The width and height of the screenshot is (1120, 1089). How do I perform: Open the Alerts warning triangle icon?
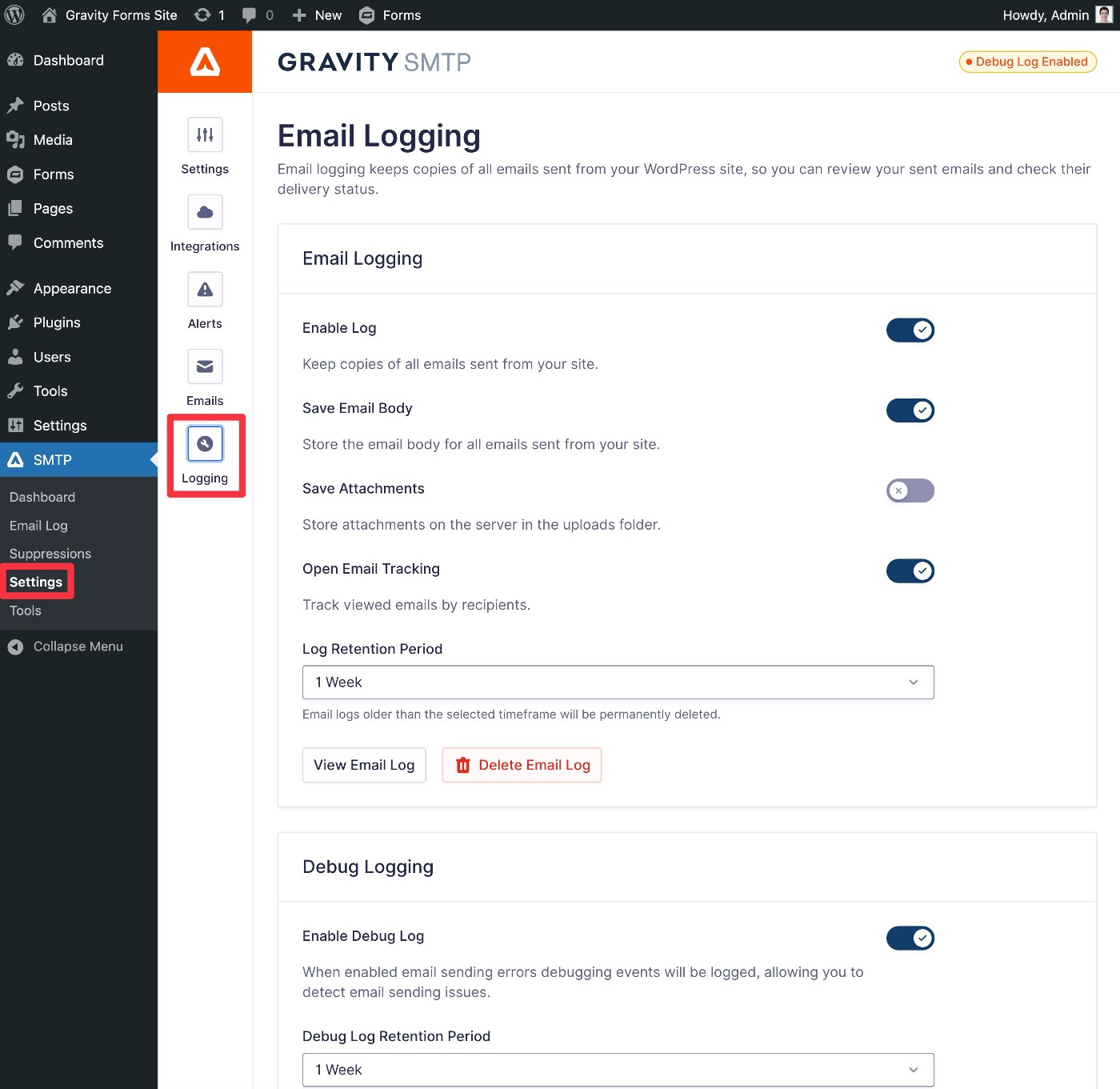point(205,290)
